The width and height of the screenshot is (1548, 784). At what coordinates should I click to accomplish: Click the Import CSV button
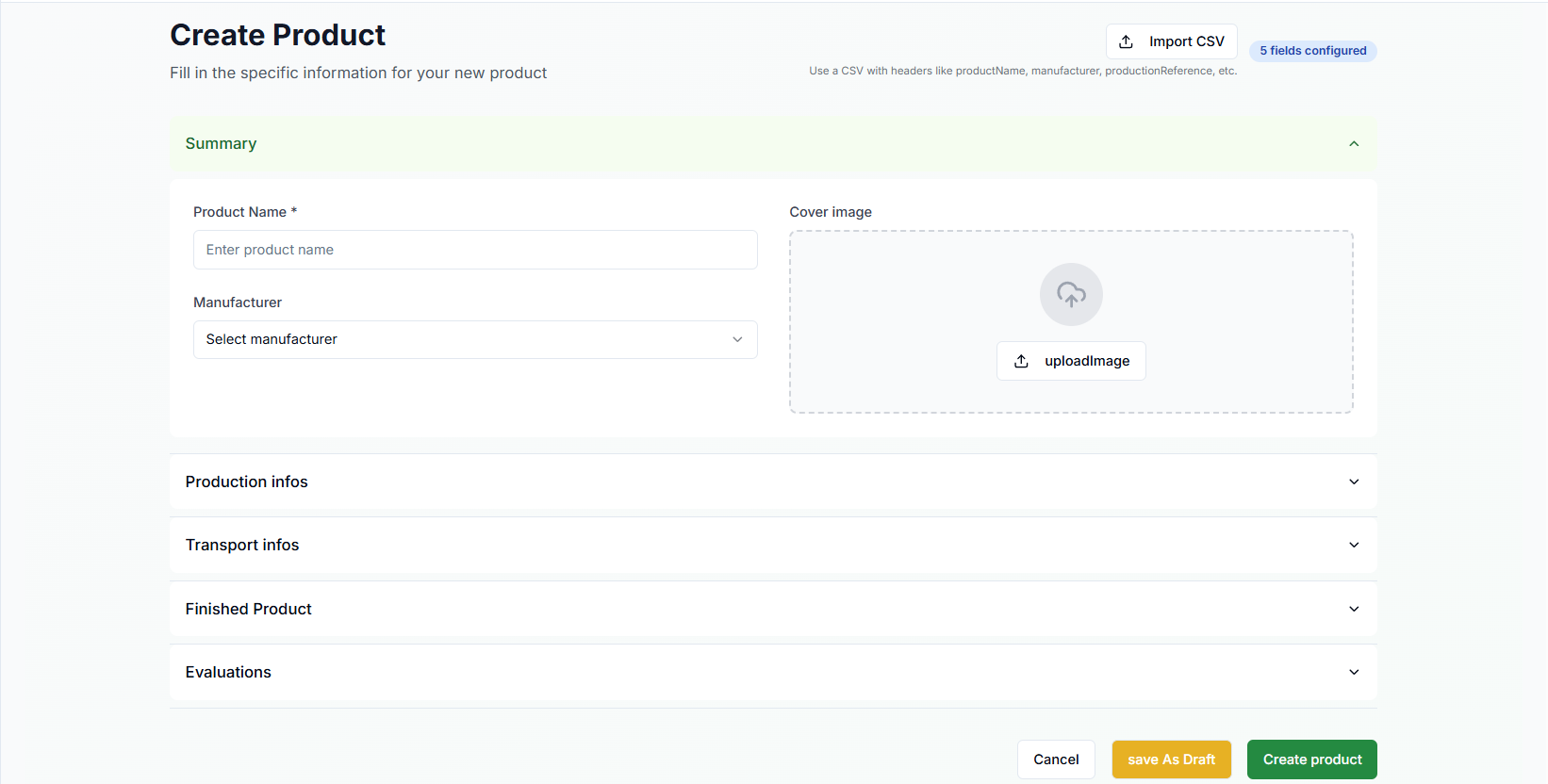1171,41
